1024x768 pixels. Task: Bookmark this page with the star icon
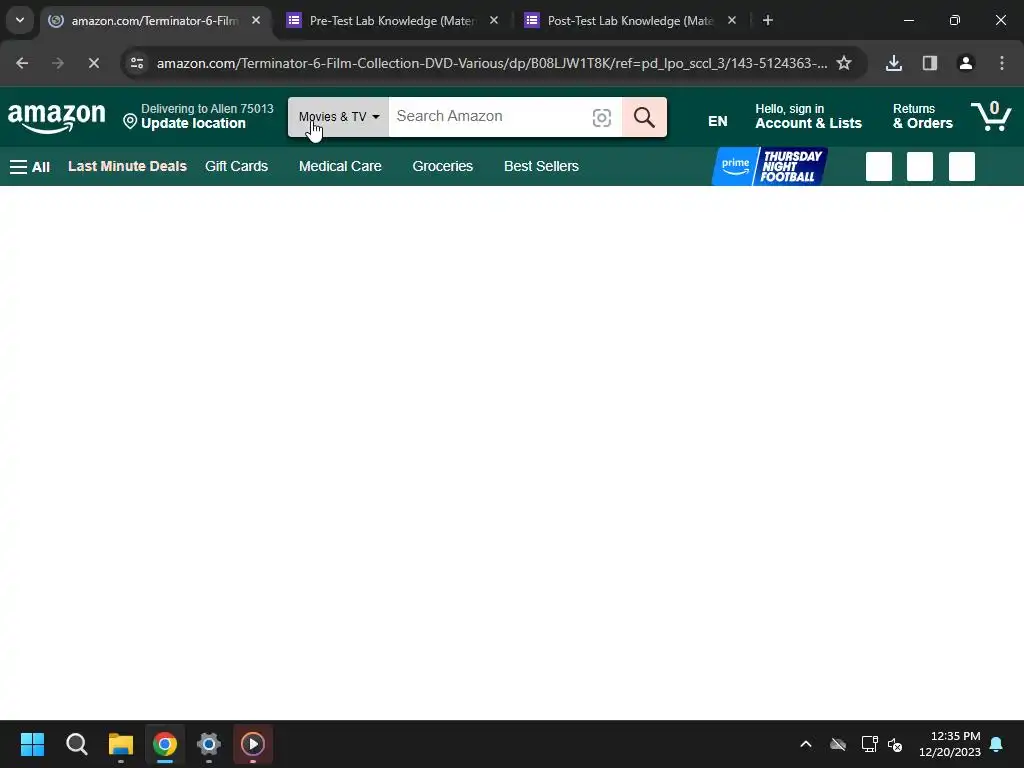click(844, 63)
